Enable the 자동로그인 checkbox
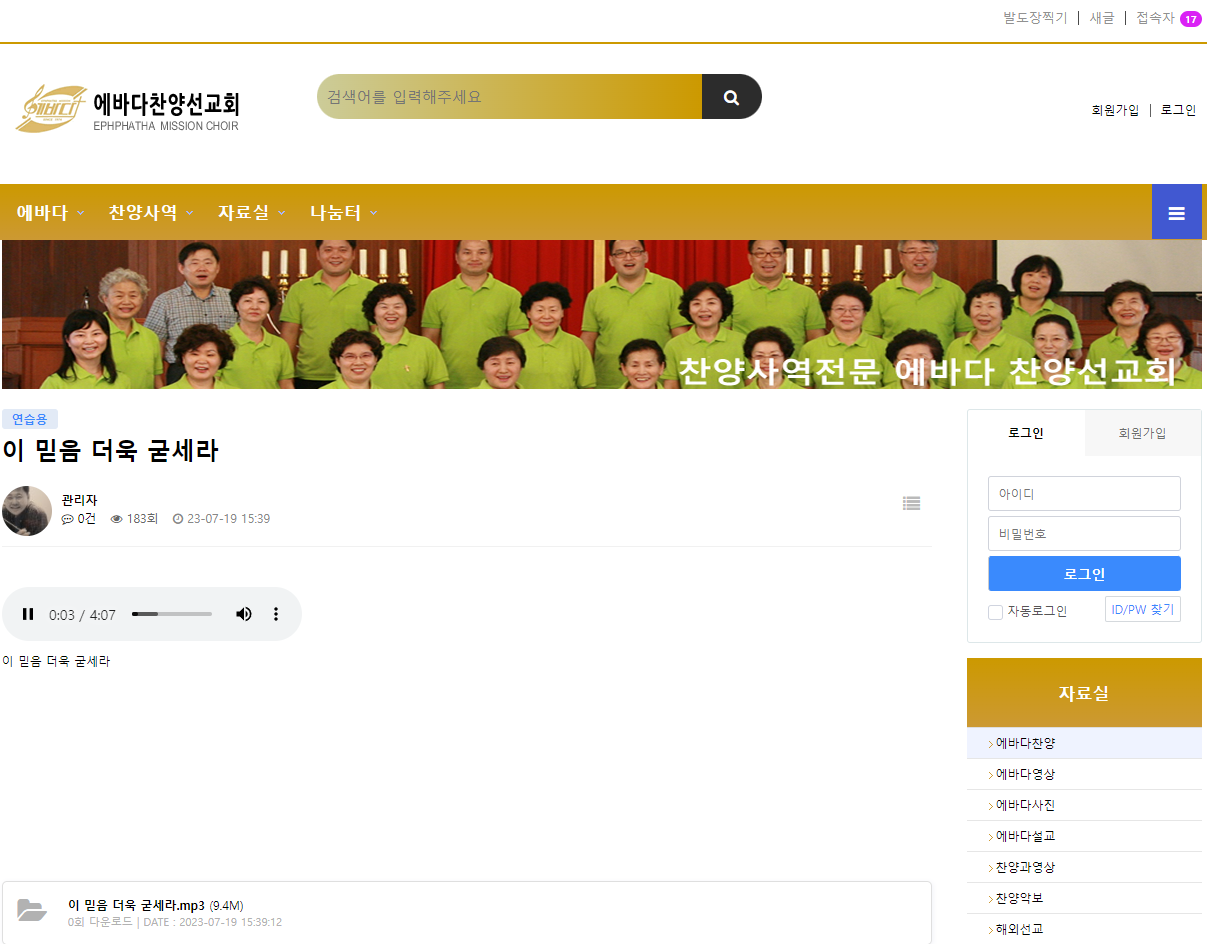Image resolution: width=1207 pixels, height=944 pixels. tap(995, 612)
